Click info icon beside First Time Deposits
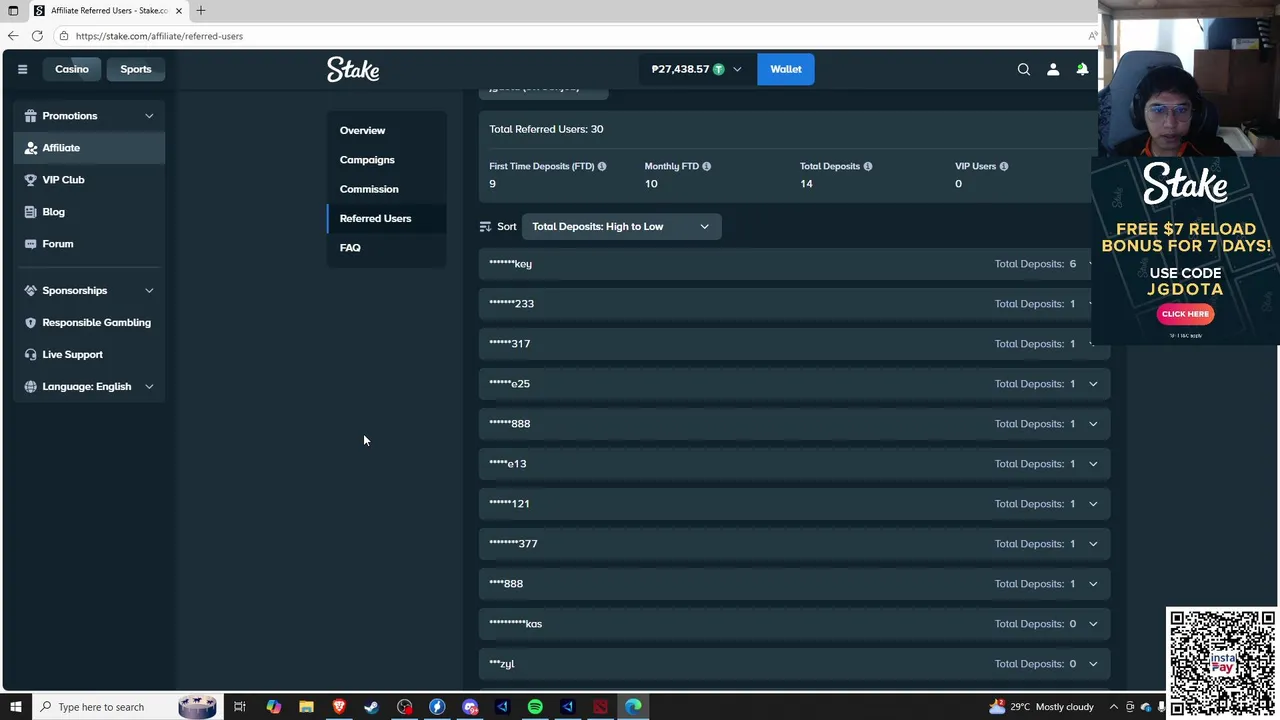1280x720 pixels. [602, 166]
